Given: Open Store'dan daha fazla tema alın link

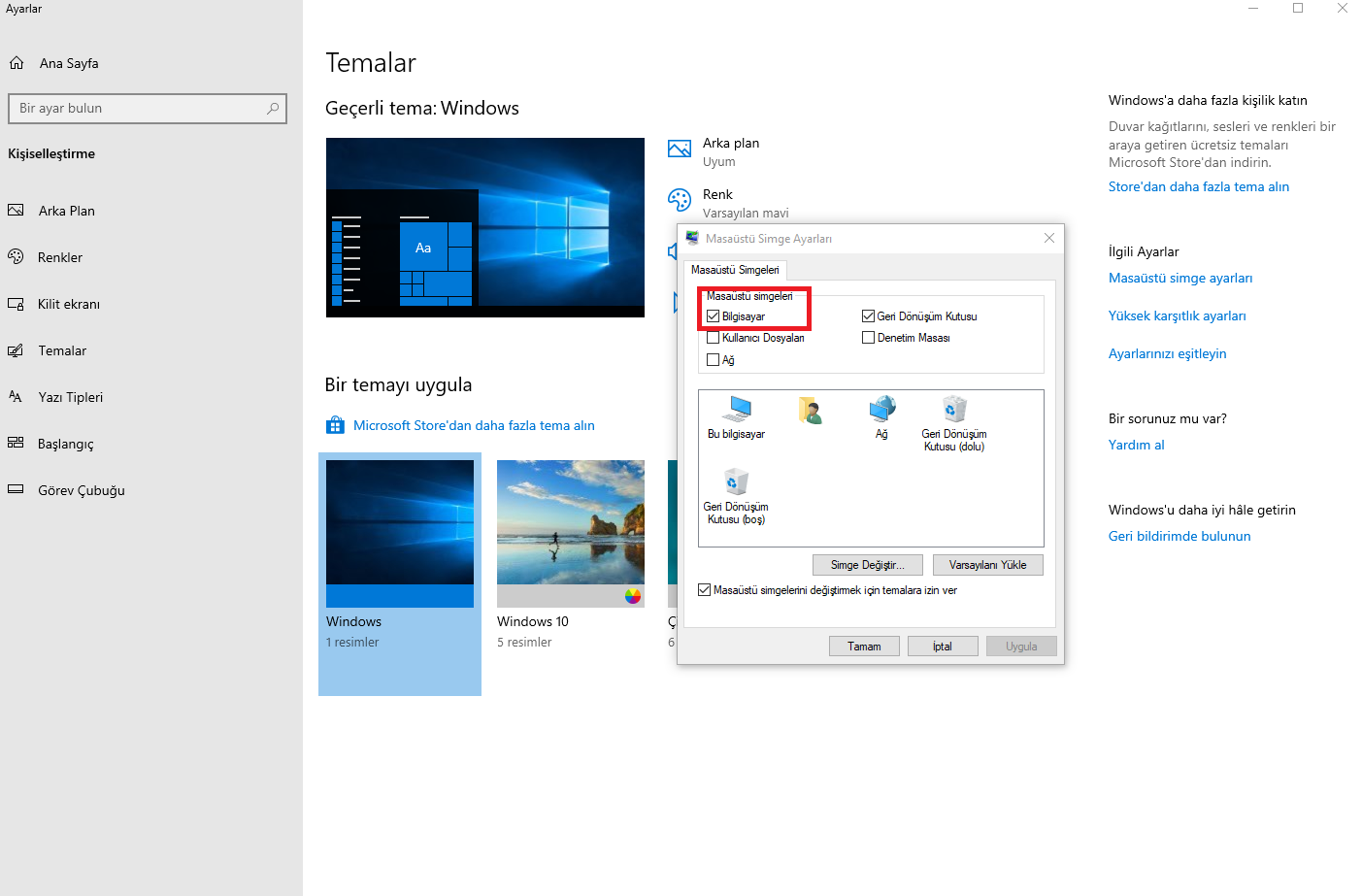Looking at the screenshot, I should (1199, 187).
